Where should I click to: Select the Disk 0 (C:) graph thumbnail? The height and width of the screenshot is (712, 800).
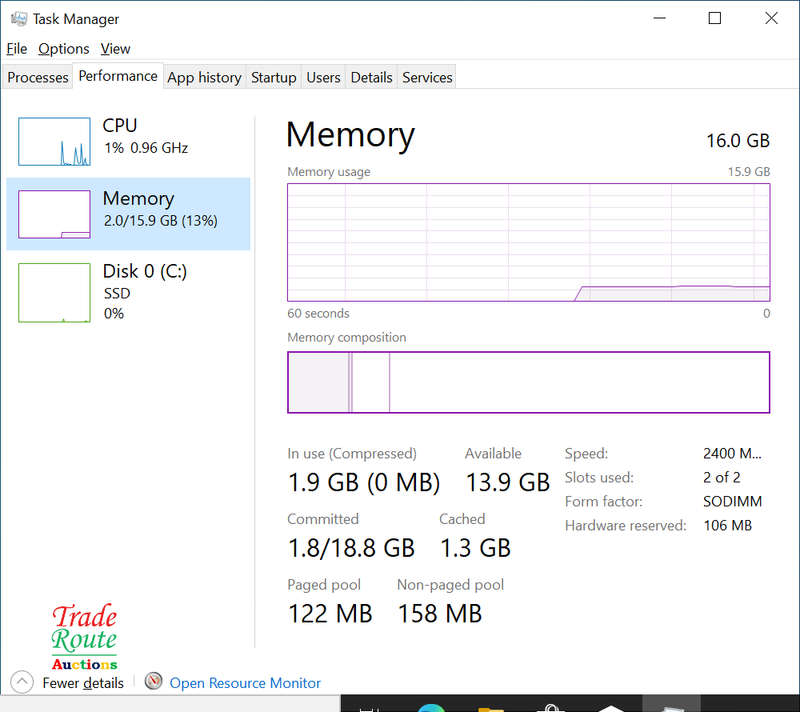(54, 292)
